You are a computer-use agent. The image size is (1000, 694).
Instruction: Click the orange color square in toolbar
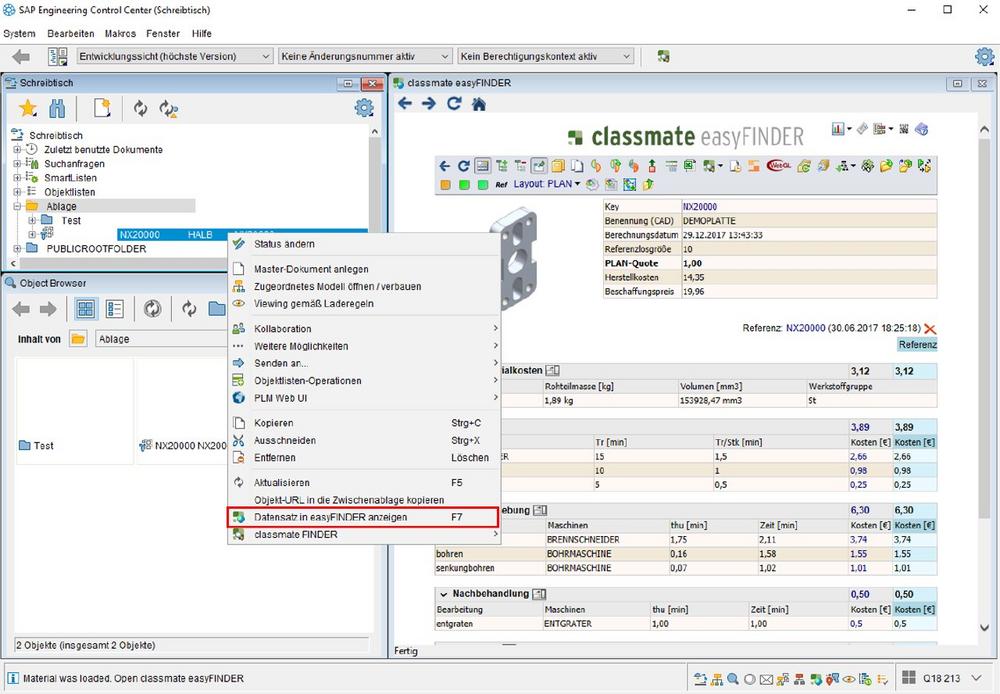pos(445,184)
